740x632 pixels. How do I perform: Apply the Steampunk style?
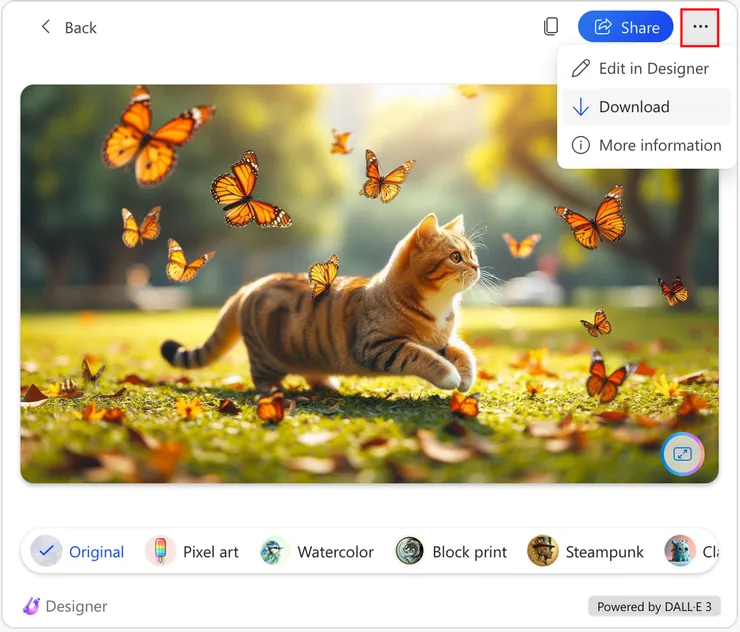pyautogui.click(x=586, y=551)
